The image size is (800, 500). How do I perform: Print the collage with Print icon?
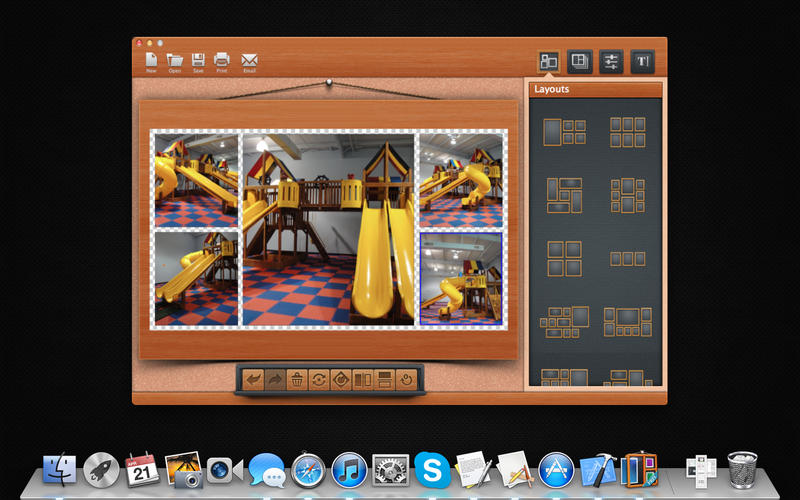pos(222,61)
